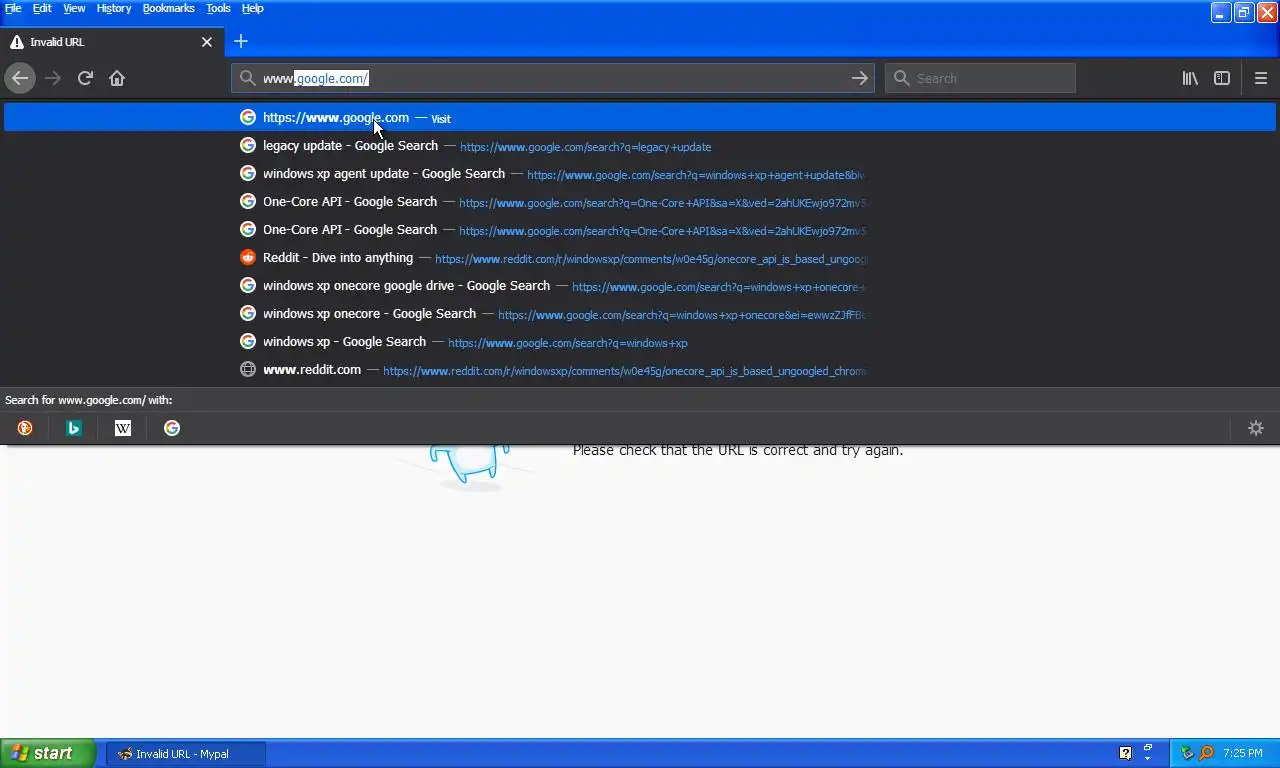Screen dimensions: 1280x768
Task: Toggle the sidebar icon
Action: [1222, 78]
